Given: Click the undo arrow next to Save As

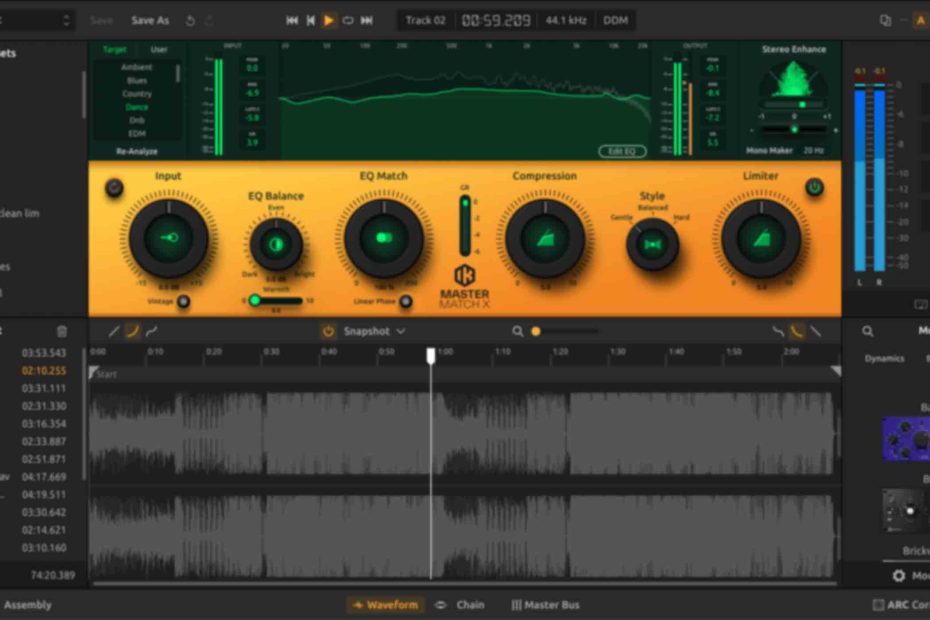Looking at the screenshot, I should pyautogui.click(x=190, y=20).
